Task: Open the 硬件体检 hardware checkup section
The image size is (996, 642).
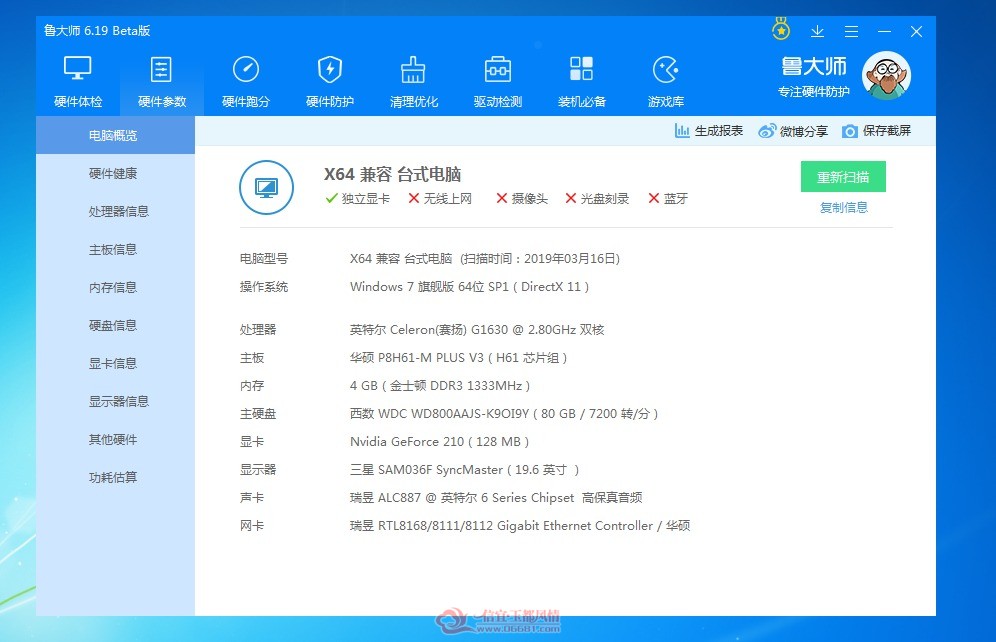Action: tap(77, 82)
